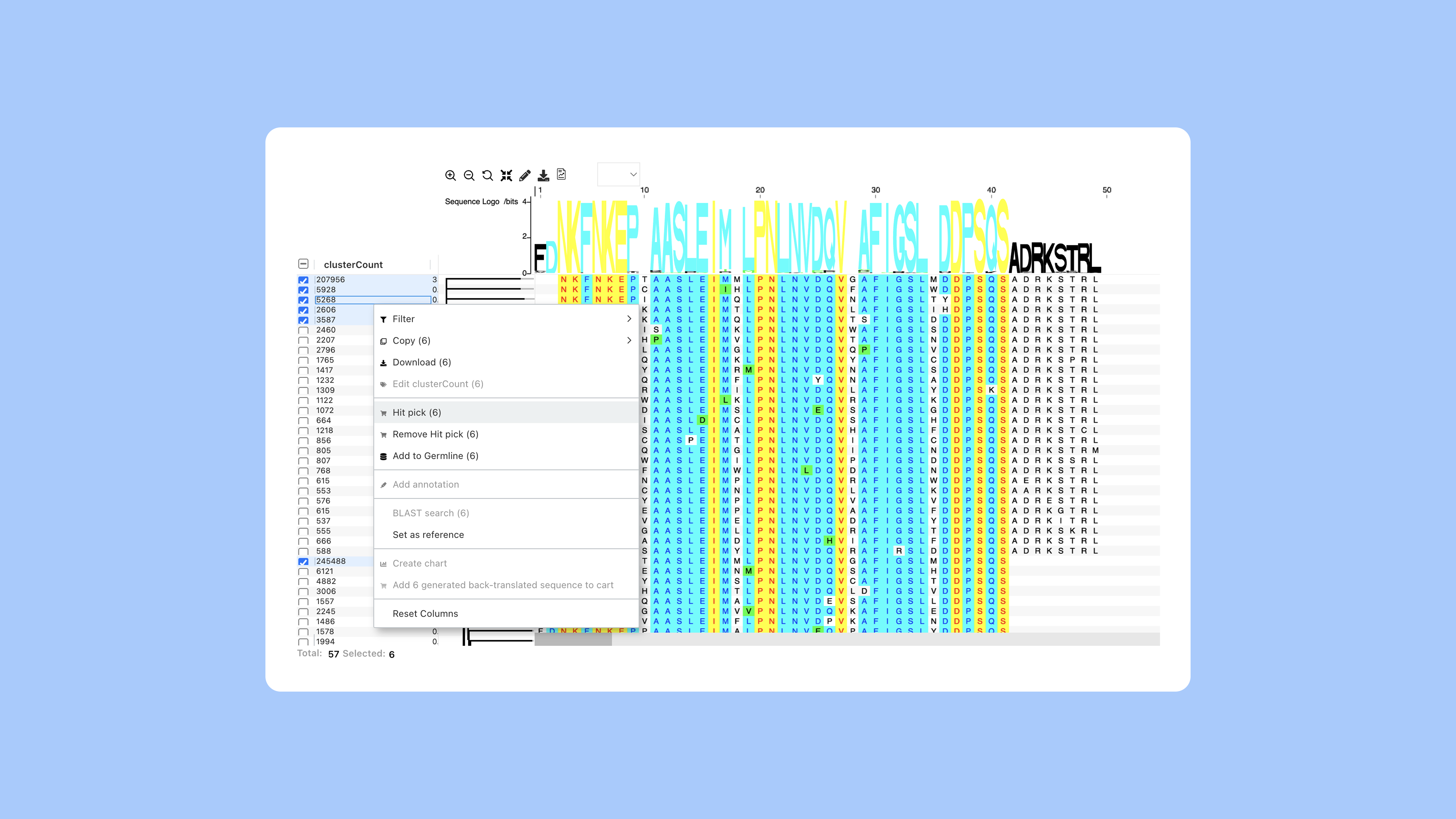Select Hit pick (6) in the menu
The image size is (1456, 819).
pyautogui.click(x=506, y=413)
